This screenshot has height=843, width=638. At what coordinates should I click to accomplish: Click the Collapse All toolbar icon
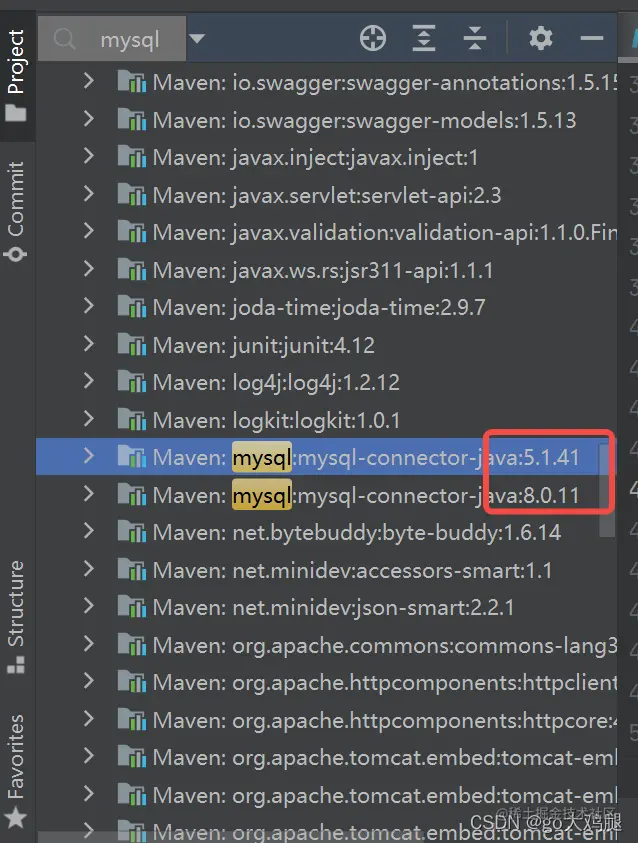475,39
